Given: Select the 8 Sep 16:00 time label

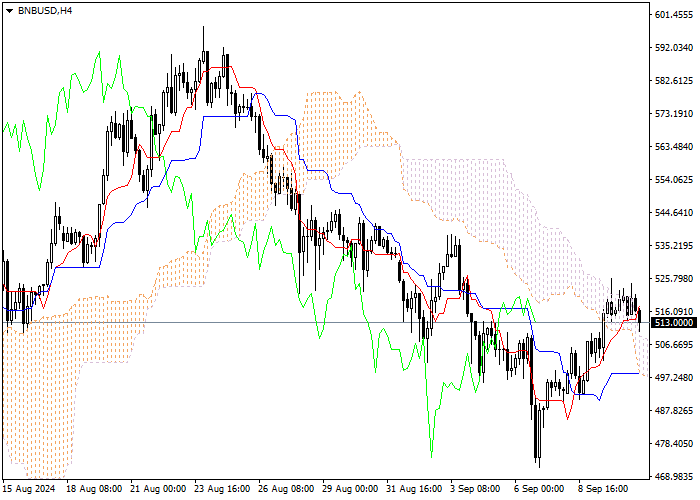Looking at the screenshot, I should coord(603,489).
